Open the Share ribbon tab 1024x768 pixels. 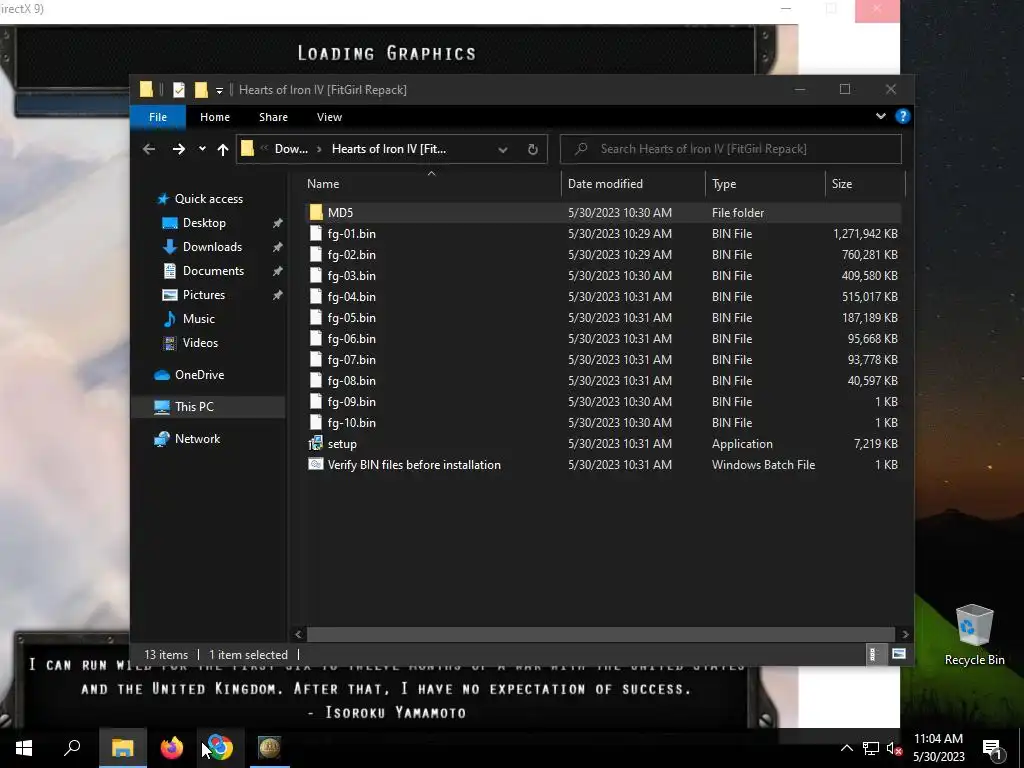click(x=273, y=117)
